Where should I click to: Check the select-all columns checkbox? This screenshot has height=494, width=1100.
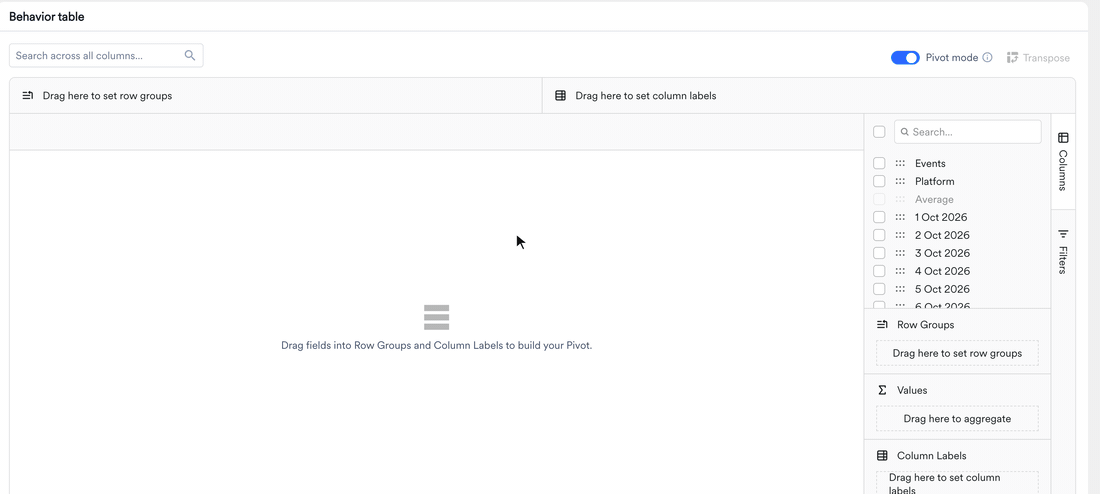879,132
